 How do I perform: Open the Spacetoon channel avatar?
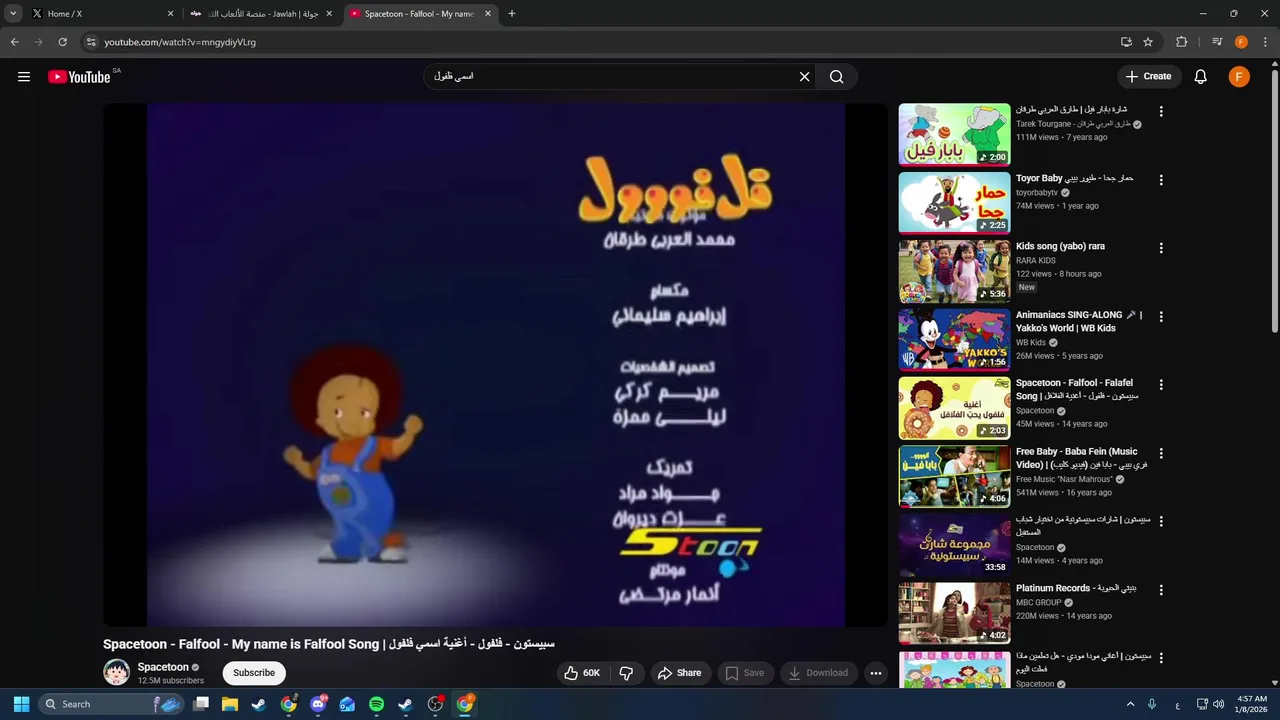(117, 672)
